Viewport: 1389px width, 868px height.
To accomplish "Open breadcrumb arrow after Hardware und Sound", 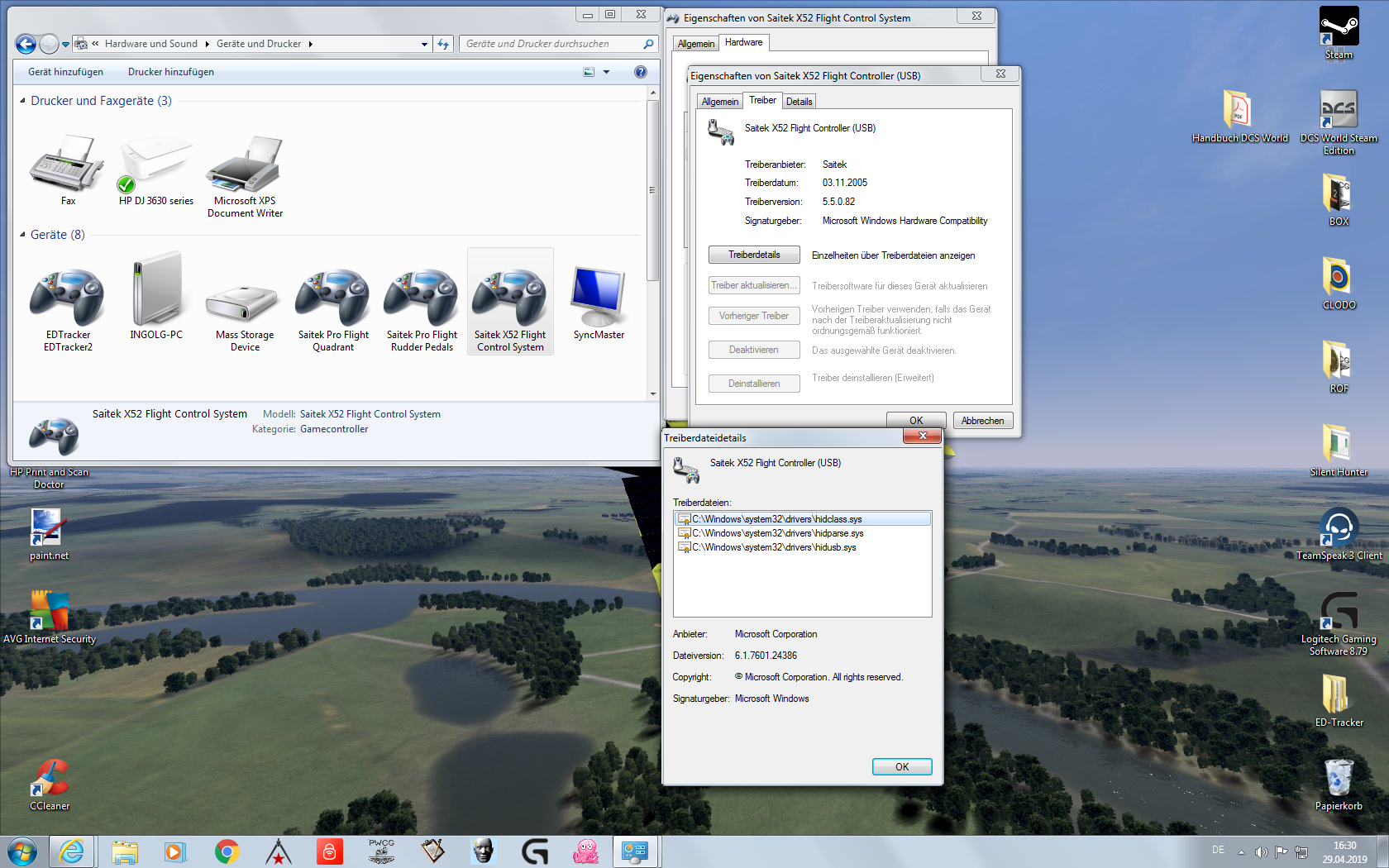I will 207,44.
